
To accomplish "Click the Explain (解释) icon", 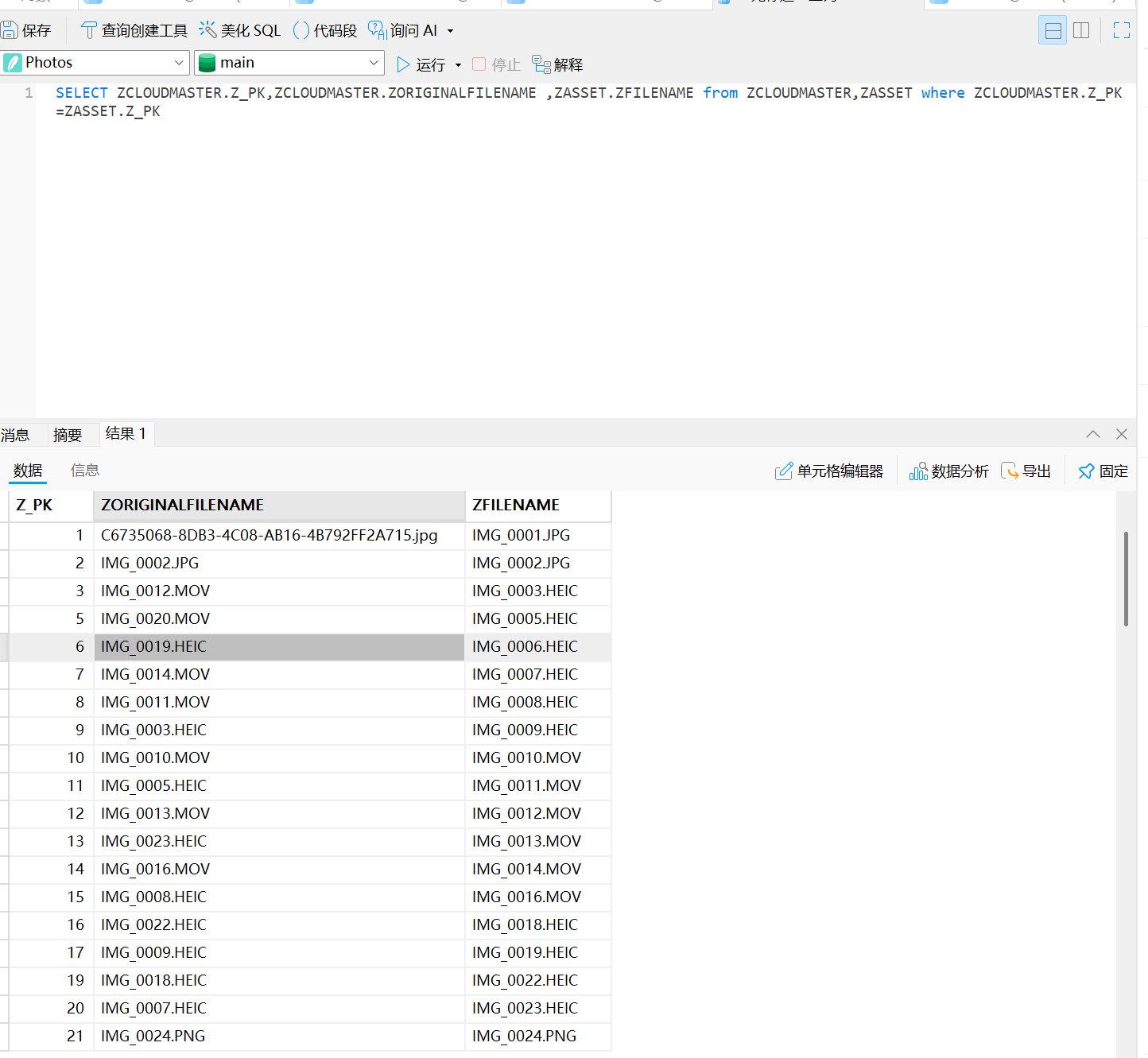I will (x=541, y=64).
